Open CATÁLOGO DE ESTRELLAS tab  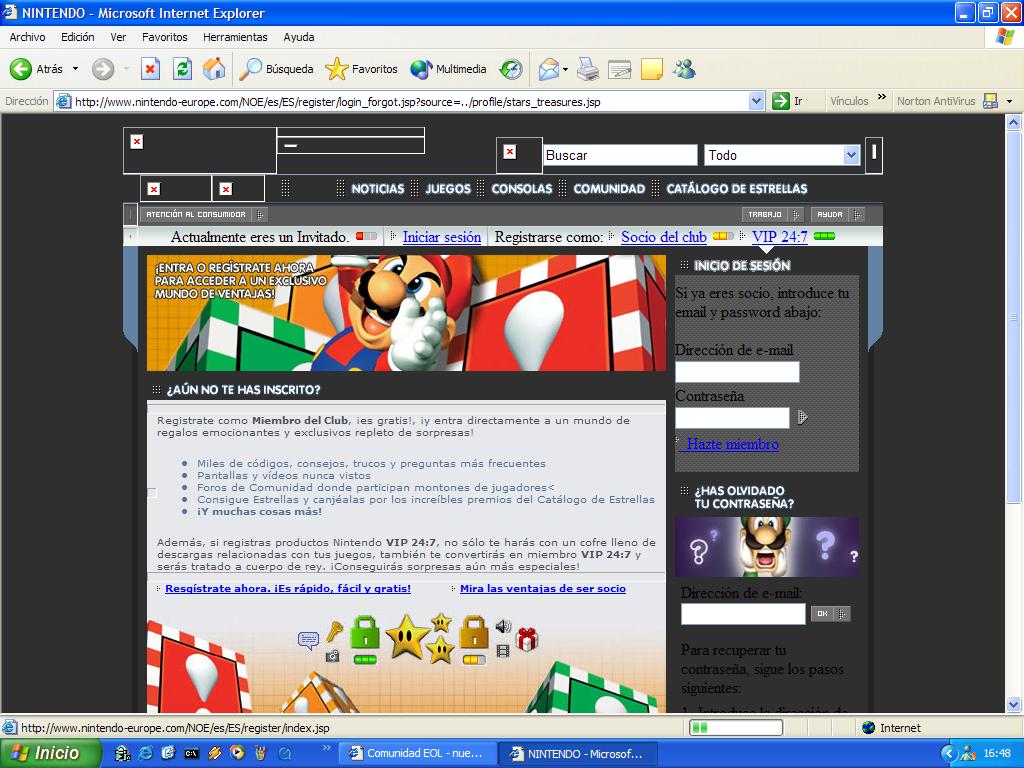click(x=737, y=189)
